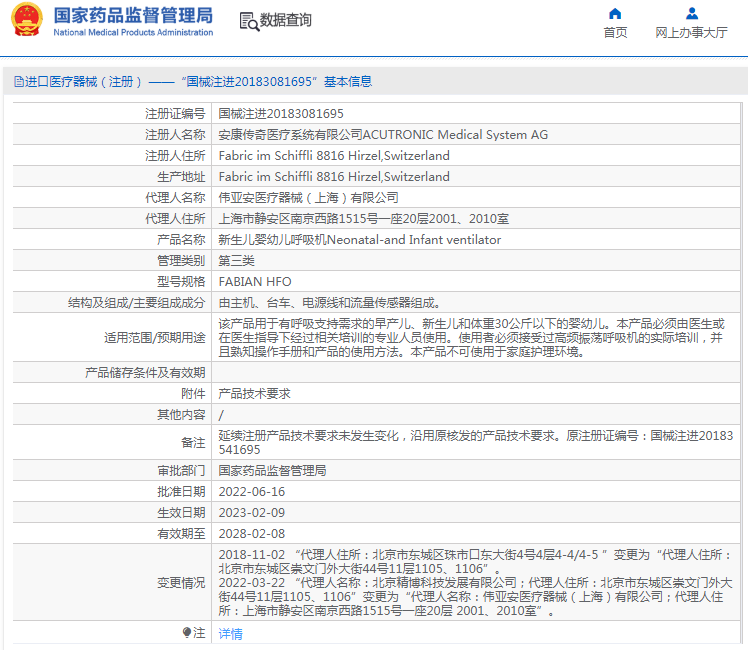The image size is (748, 650).
Task: Click the approval date 2022-06-16
Action: [x=252, y=492]
